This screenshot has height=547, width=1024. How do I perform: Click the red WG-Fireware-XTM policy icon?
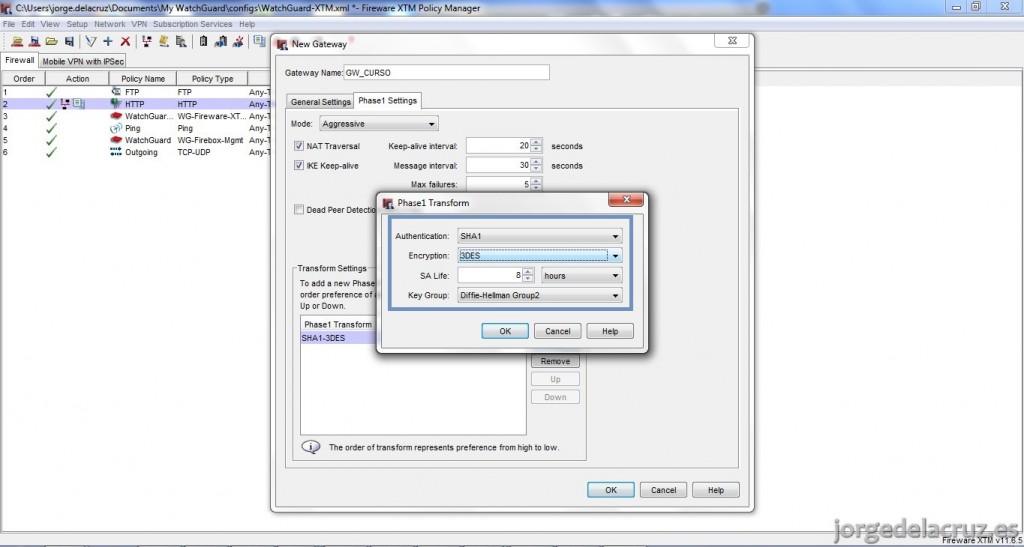pyautogui.click(x=116, y=116)
